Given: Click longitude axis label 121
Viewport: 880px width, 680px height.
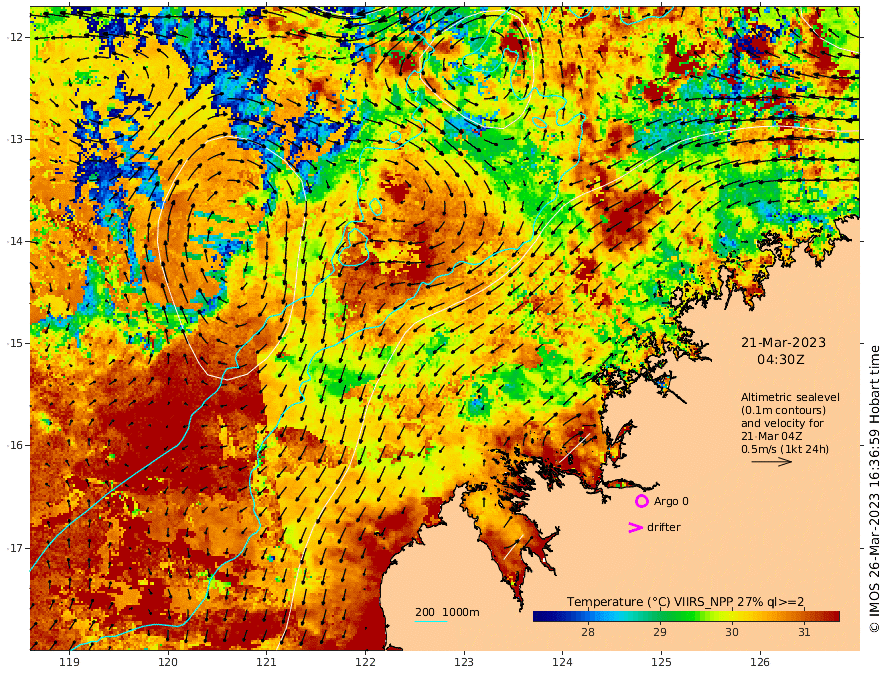Looking at the screenshot, I should click(267, 662).
